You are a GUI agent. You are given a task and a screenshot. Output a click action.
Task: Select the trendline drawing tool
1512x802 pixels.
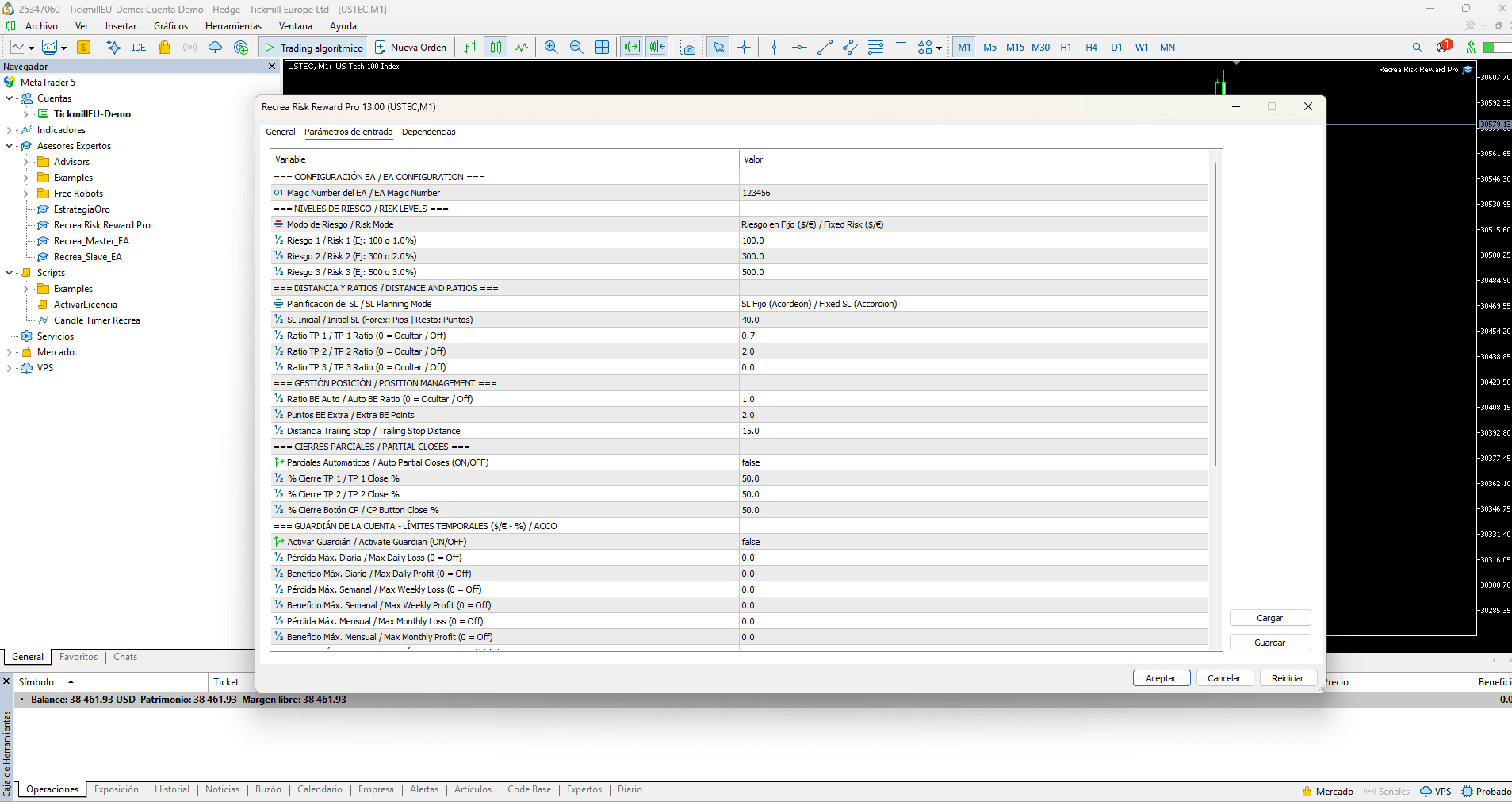pyautogui.click(x=825, y=48)
